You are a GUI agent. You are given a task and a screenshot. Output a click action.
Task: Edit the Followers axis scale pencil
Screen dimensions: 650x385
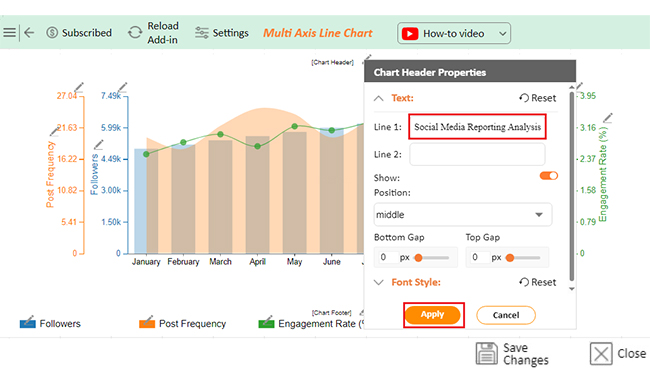tap(122, 87)
